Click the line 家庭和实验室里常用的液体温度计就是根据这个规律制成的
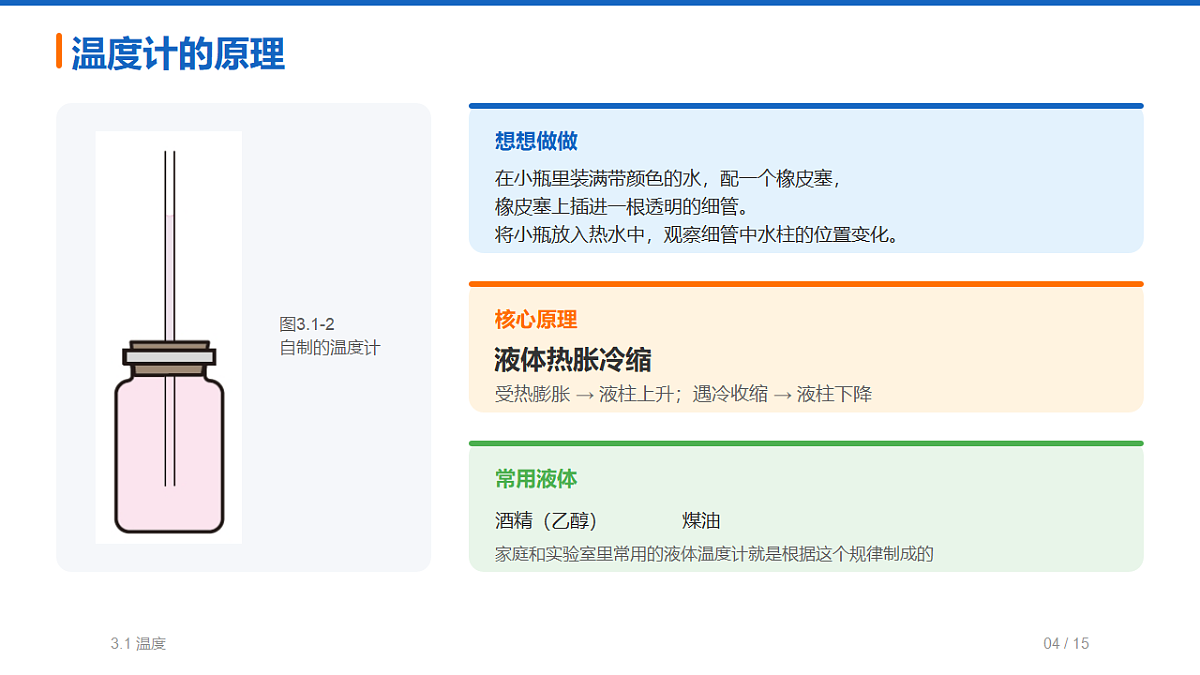 click(x=714, y=554)
